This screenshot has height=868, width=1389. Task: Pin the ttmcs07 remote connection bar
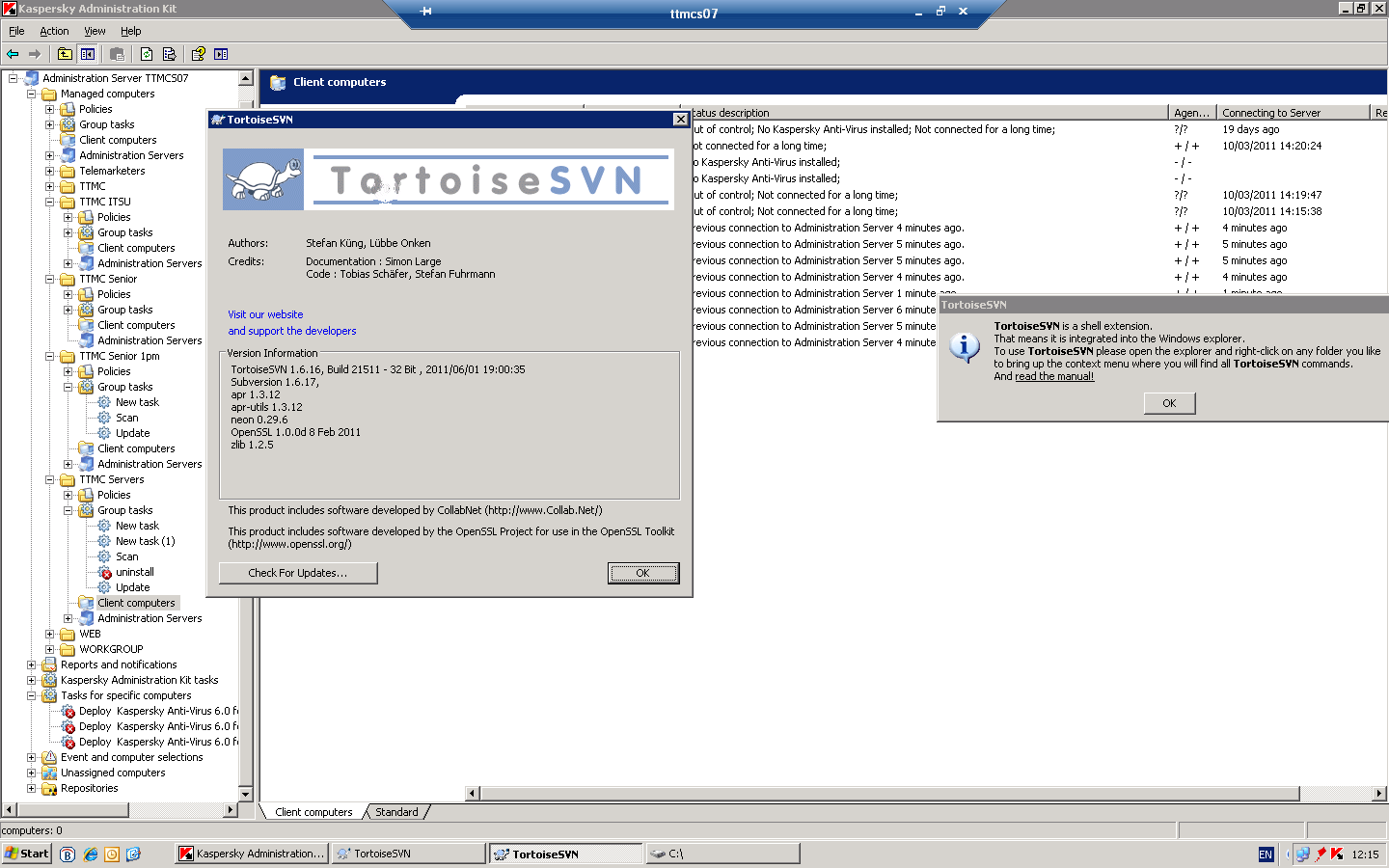426,12
